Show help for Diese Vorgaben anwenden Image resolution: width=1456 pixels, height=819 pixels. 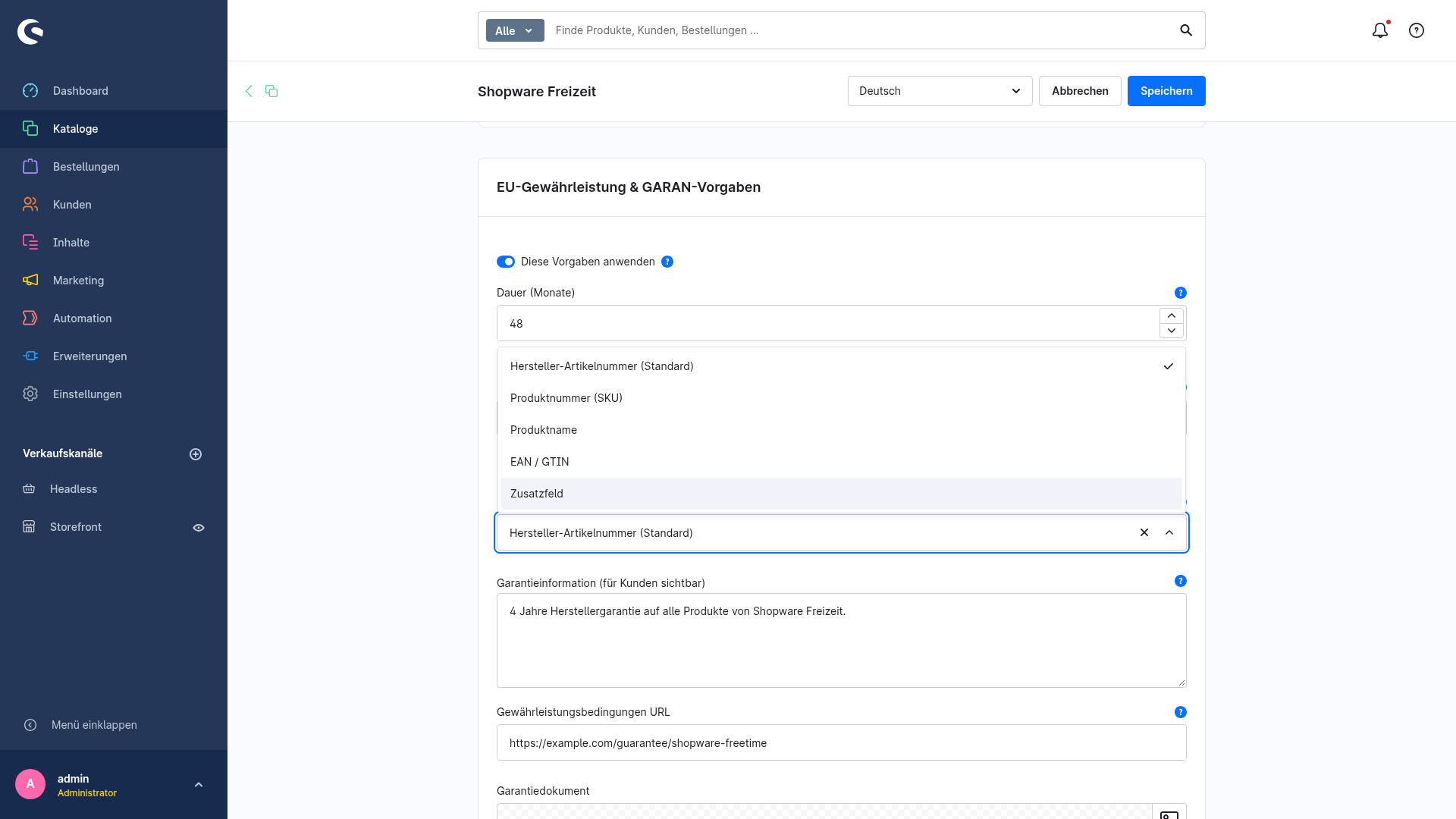(x=667, y=262)
